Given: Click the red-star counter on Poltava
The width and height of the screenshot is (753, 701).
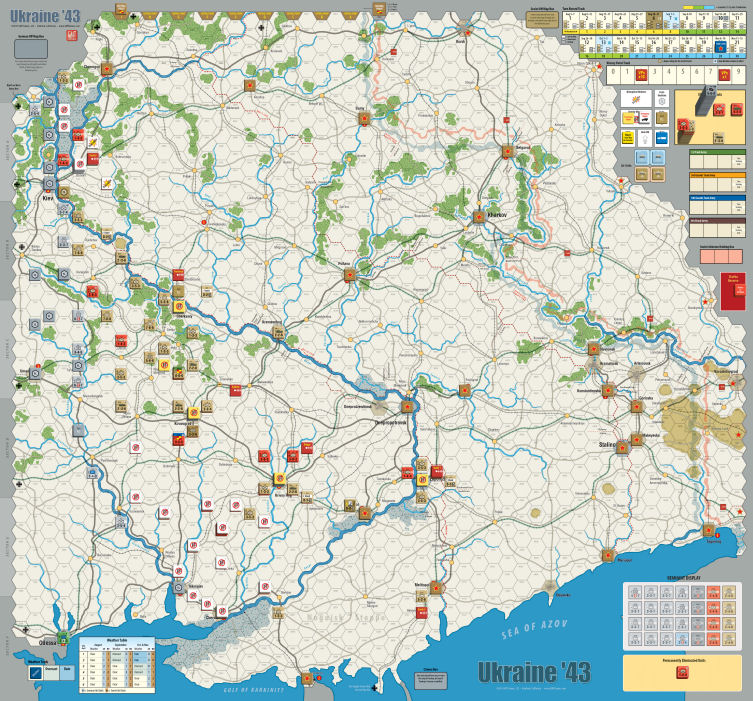Looking at the screenshot, I should coord(350,275).
